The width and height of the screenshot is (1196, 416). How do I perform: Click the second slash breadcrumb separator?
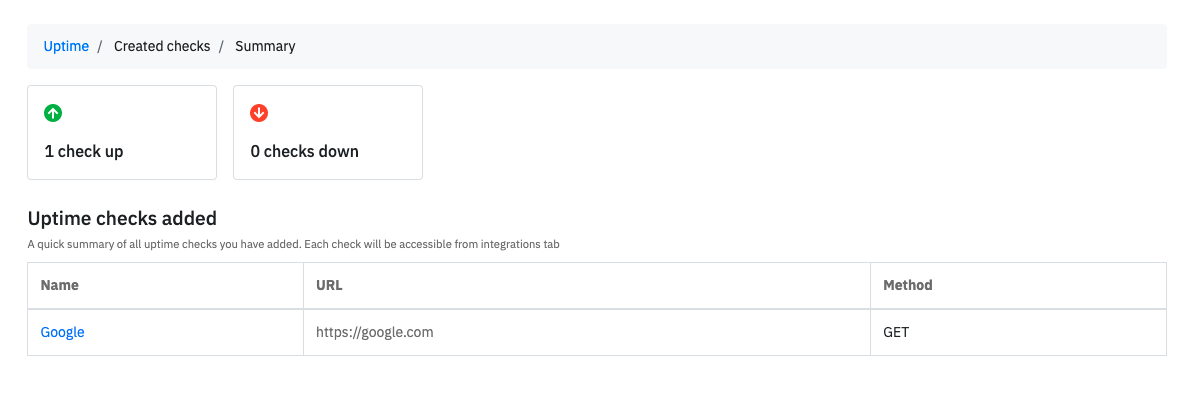[221, 47]
